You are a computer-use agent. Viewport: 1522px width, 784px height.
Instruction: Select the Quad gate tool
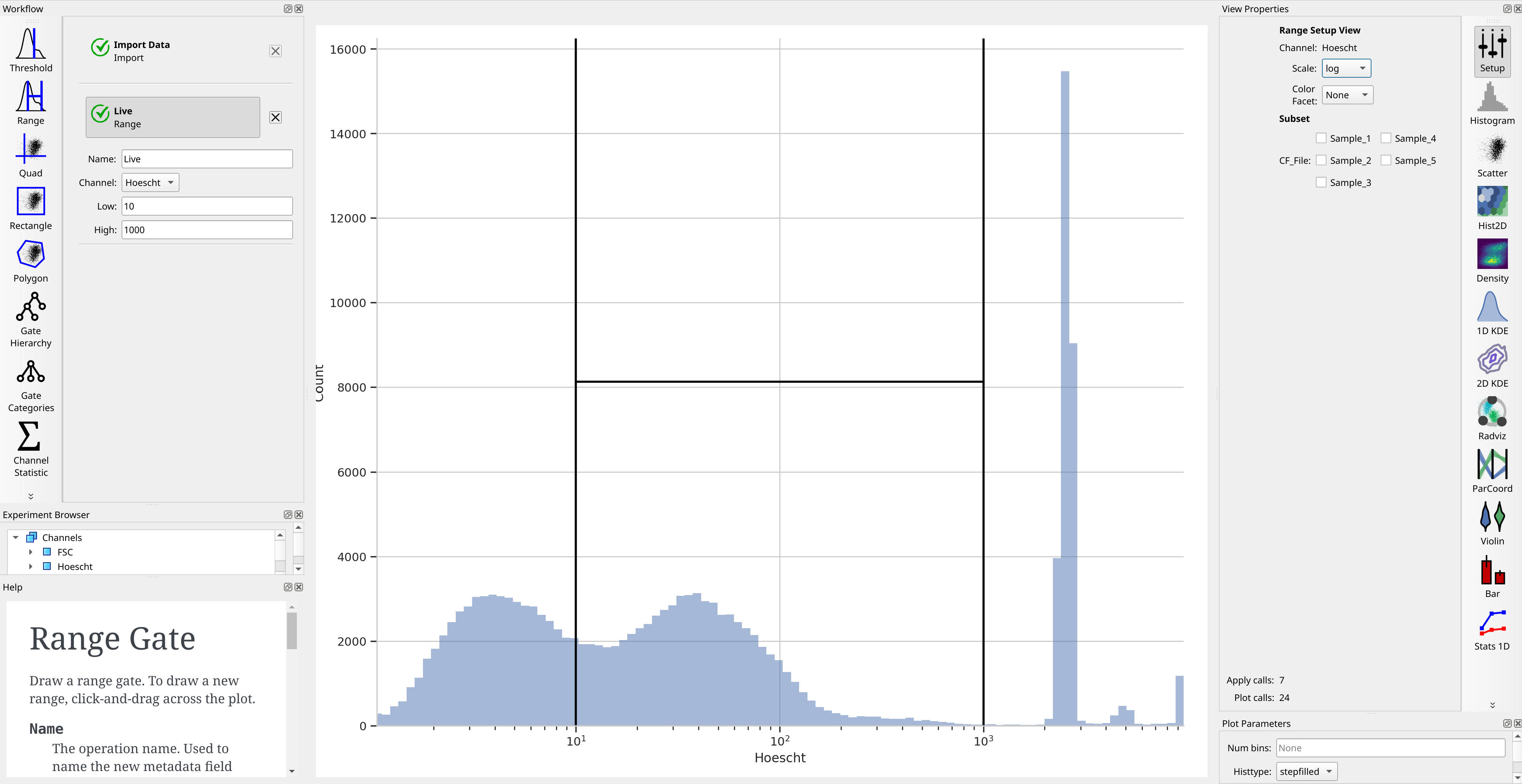point(31,155)
